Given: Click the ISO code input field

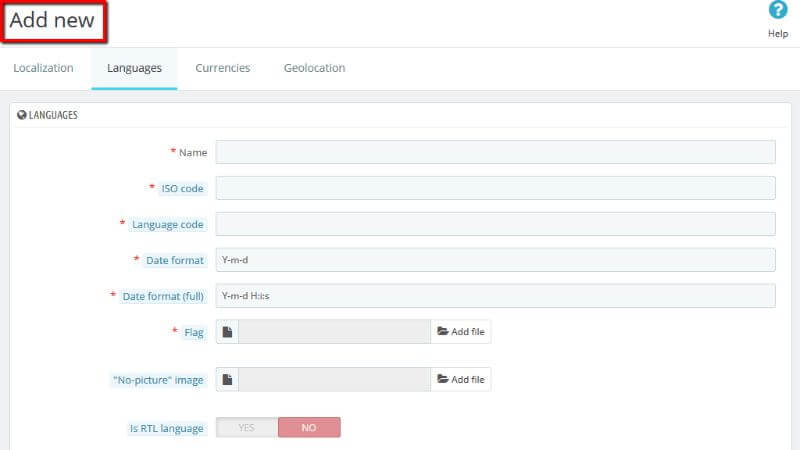Looking at the screenshot, I should pos(495,188).
